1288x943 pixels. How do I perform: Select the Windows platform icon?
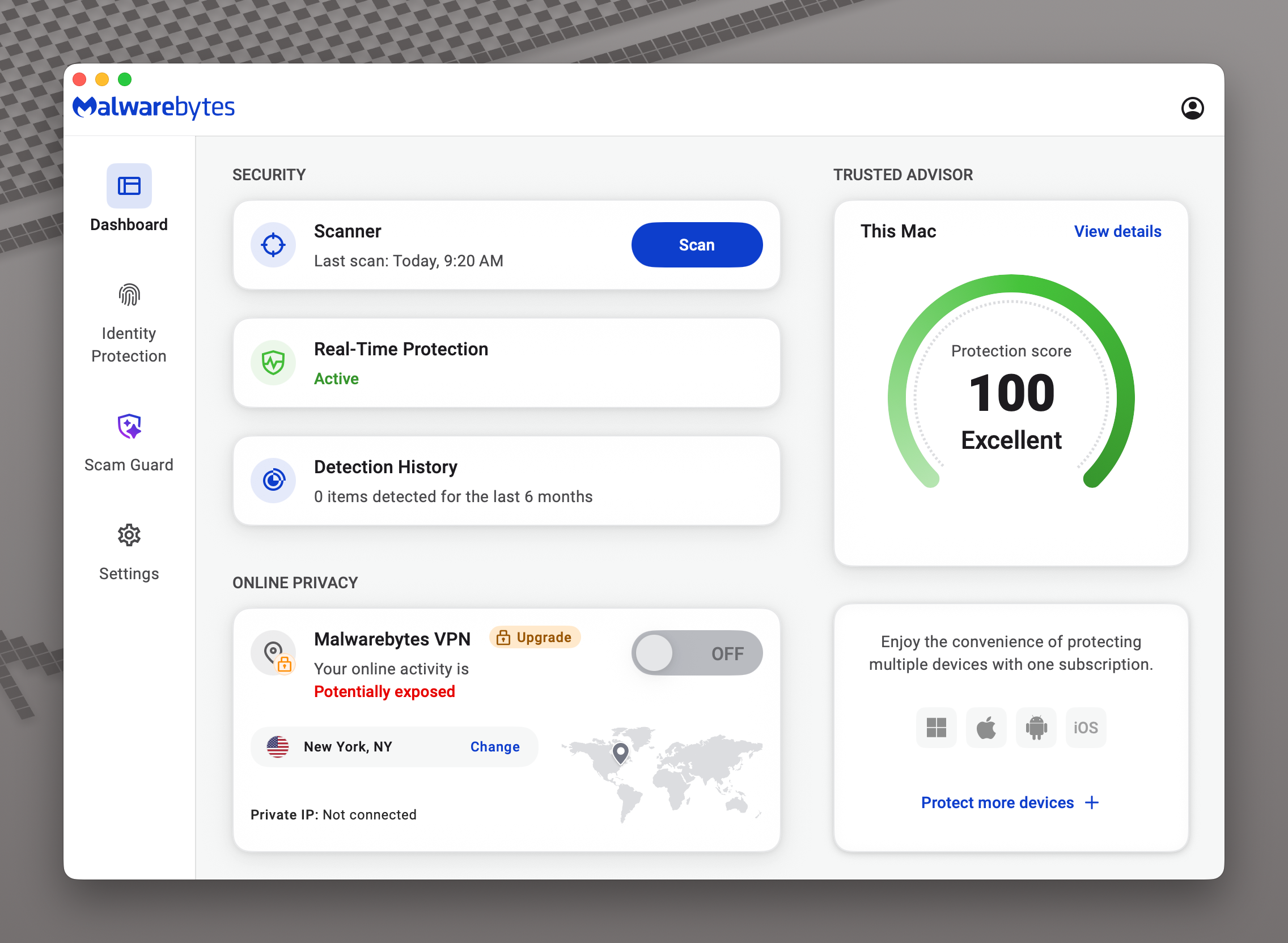[x=937, y=728]
